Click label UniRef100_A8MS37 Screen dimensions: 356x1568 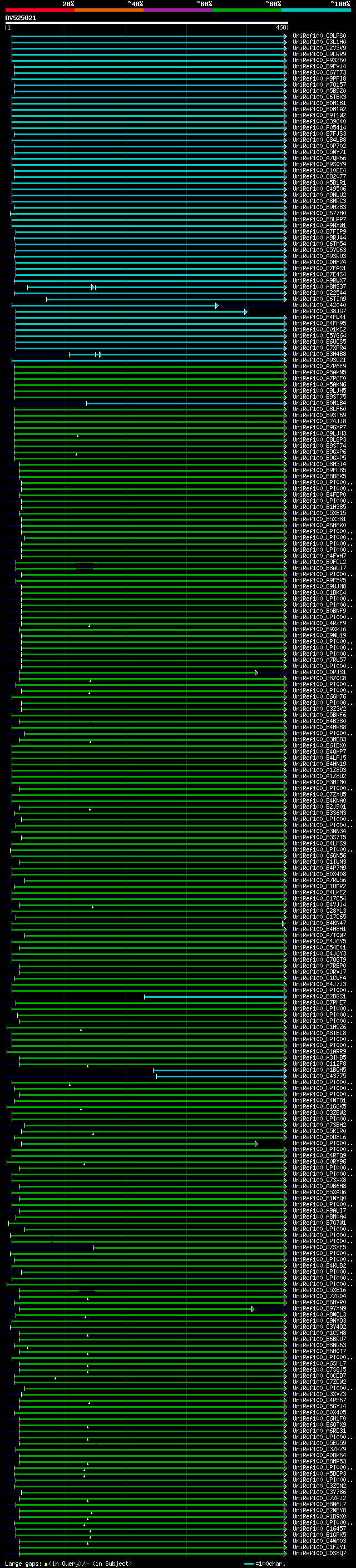coord(319,286)
